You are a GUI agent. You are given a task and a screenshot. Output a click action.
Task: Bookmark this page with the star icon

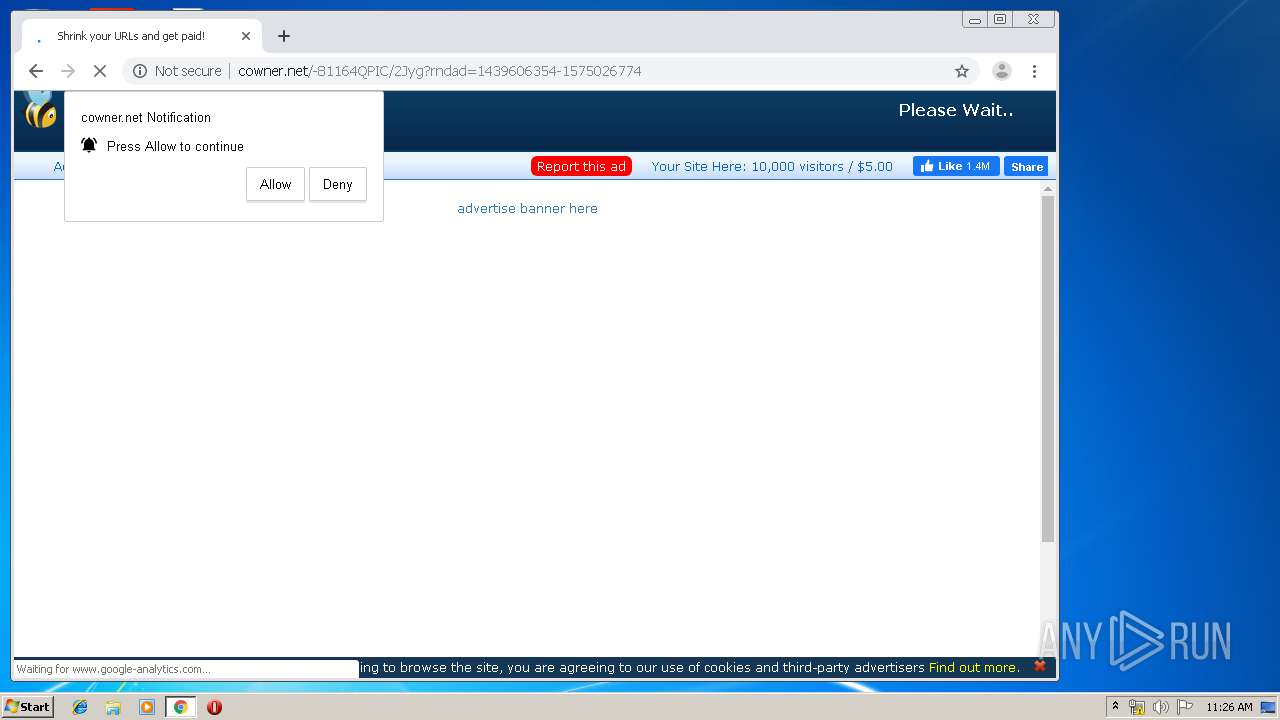[962, 71]
